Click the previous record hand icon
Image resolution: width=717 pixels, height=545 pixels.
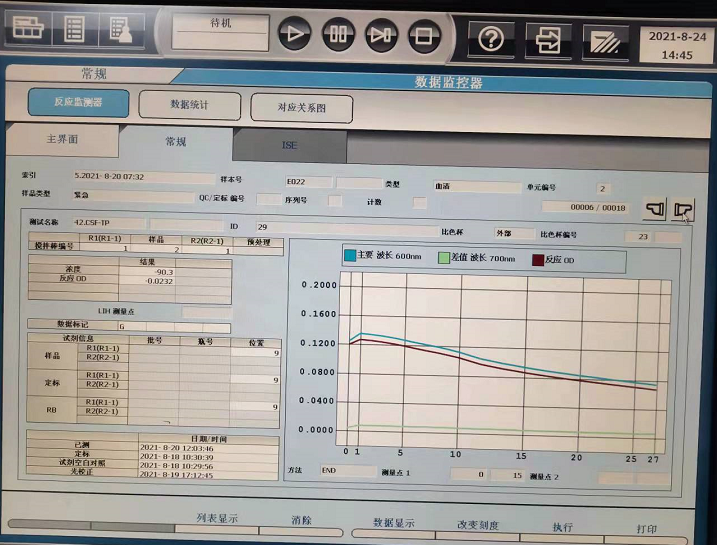tap(655, 209)
